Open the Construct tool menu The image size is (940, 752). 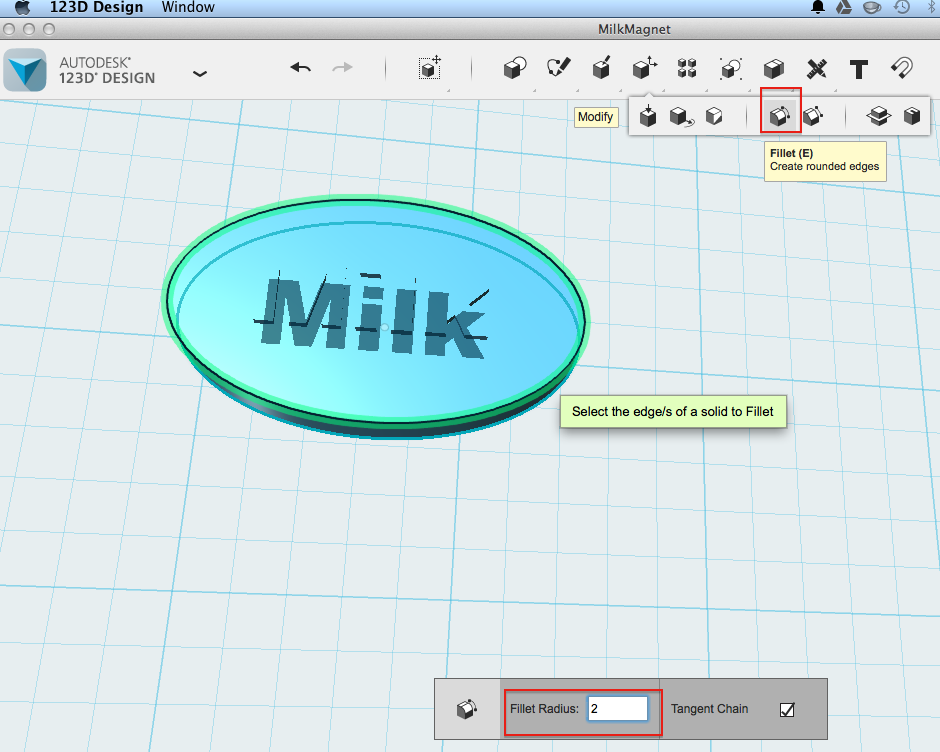point(601,68)
